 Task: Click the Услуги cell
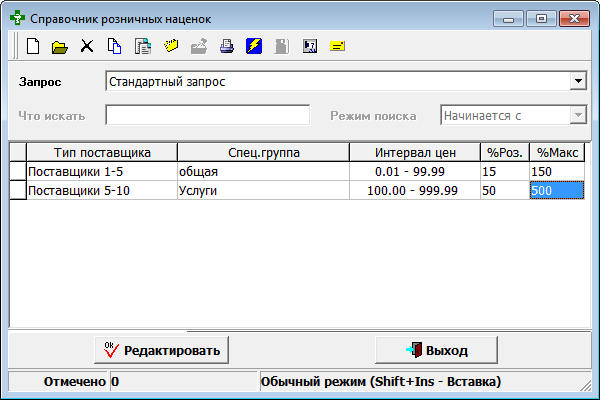(x=263, y=190)
